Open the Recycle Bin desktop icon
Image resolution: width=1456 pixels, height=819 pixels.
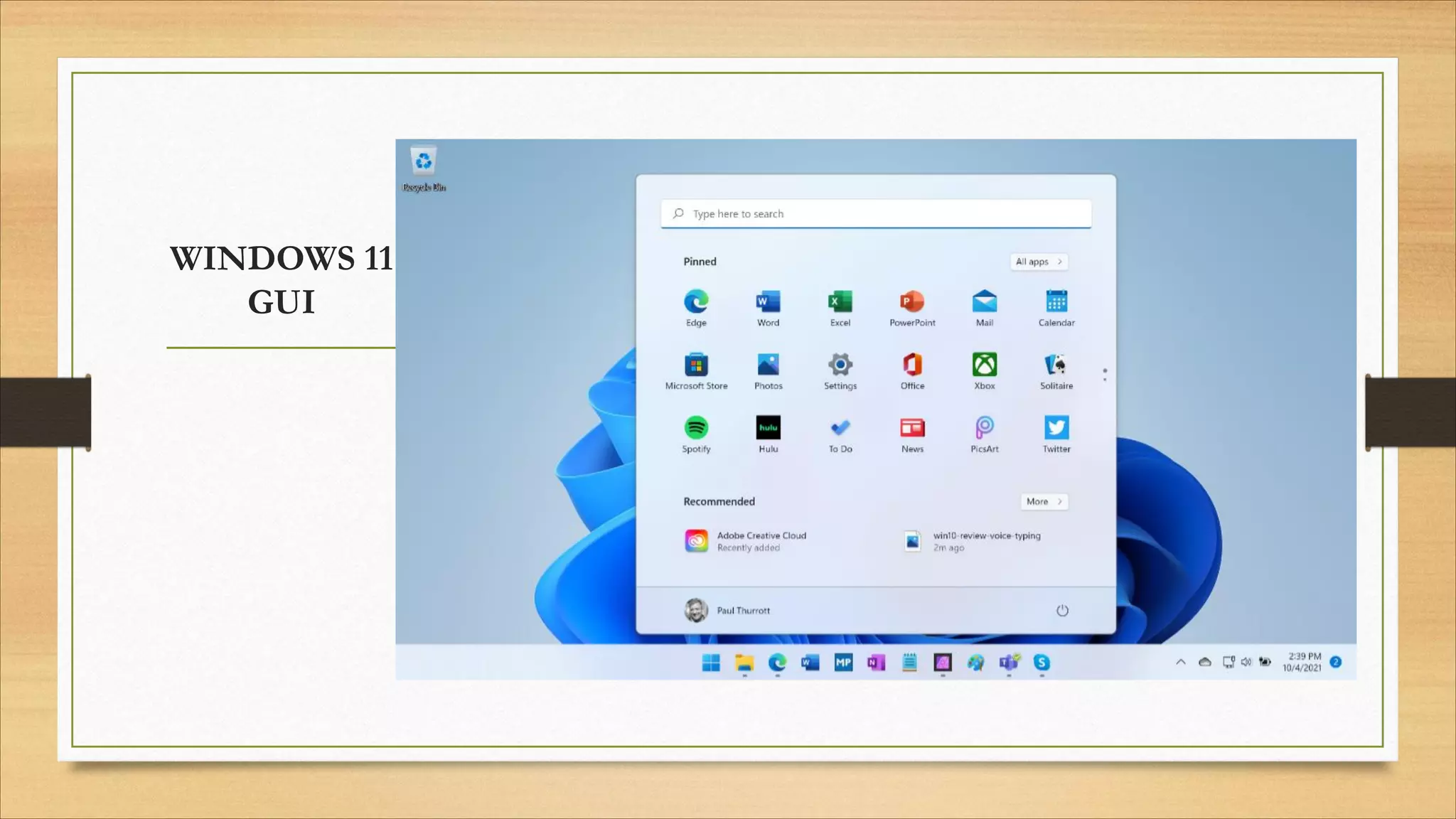point(424,168)
